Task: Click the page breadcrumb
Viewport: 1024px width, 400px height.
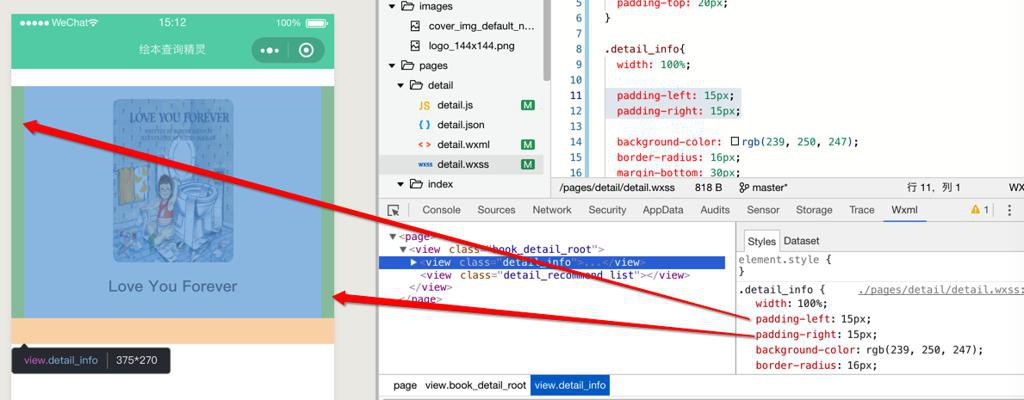Action: pos(405,386)
